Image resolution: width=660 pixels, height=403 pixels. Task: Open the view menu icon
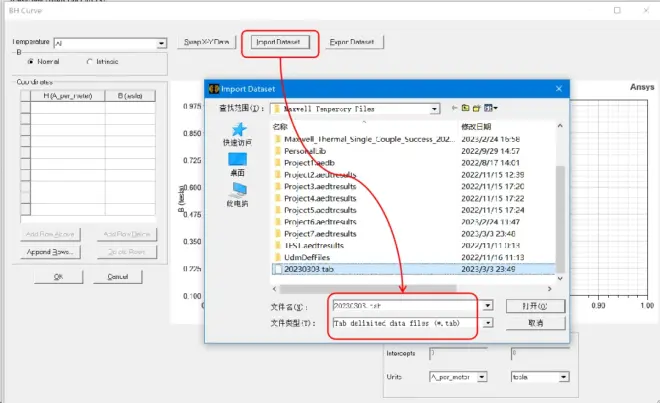click(490, 108)
